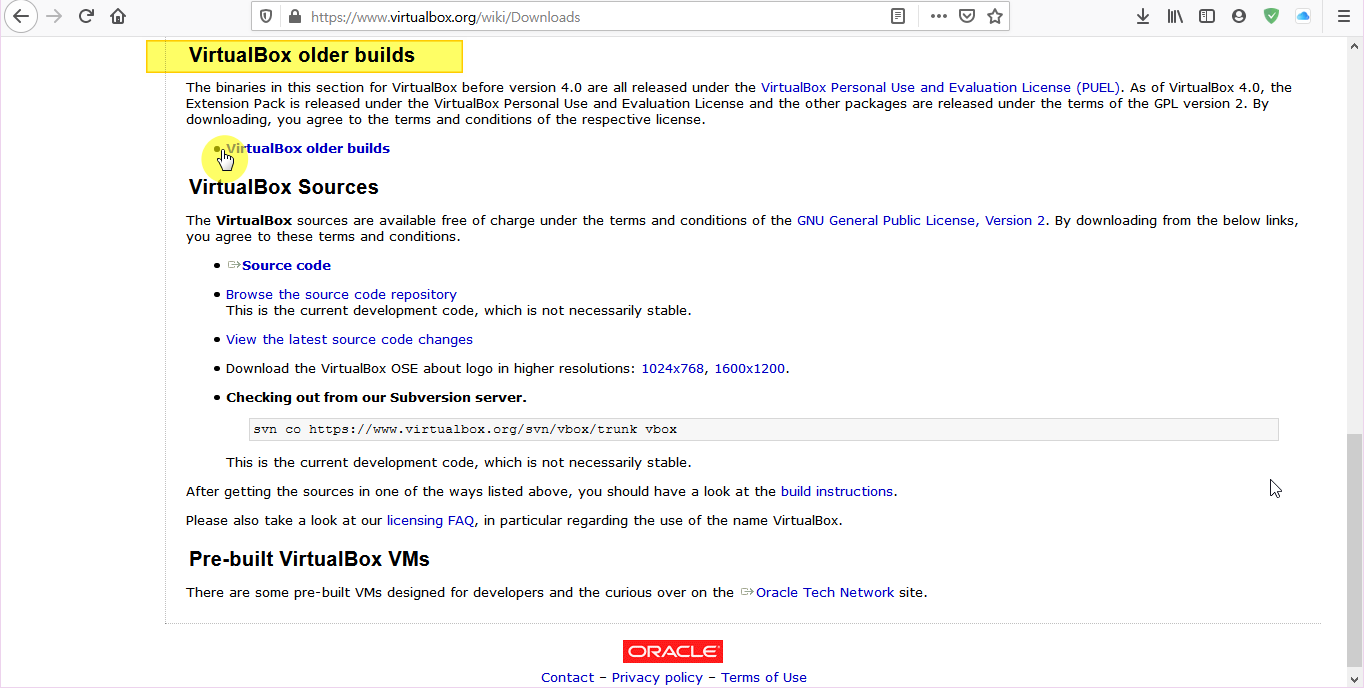Click the Pre-built VirtualBox VMs heading
Screen dimensions: 1364x688
309,558
